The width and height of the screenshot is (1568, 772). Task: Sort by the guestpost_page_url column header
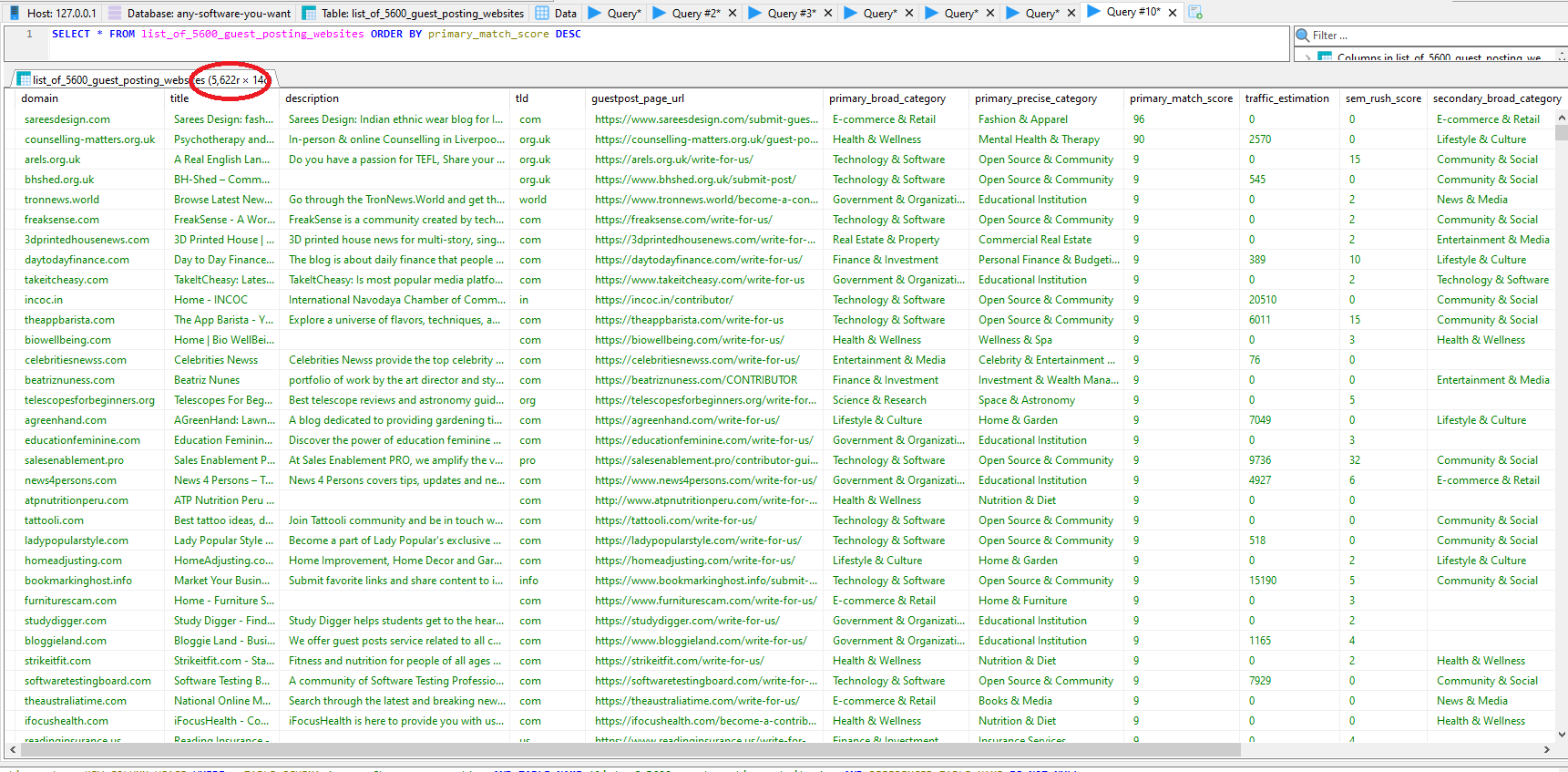point(706,98)
